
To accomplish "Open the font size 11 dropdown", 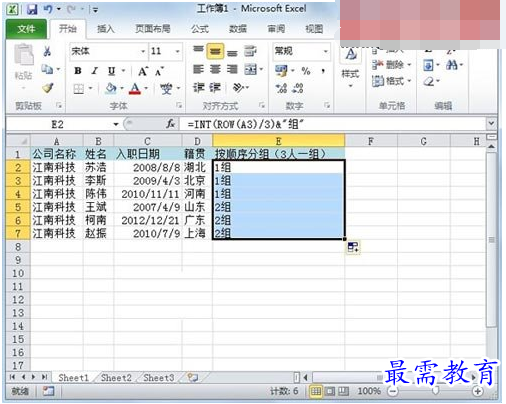I will click(177, 51).
